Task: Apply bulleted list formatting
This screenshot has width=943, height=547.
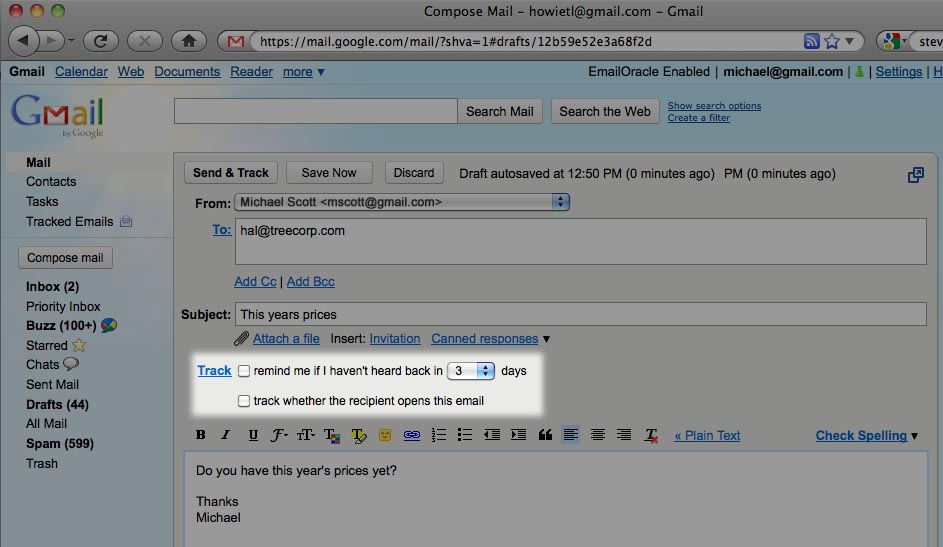Action: coord(465,435)
